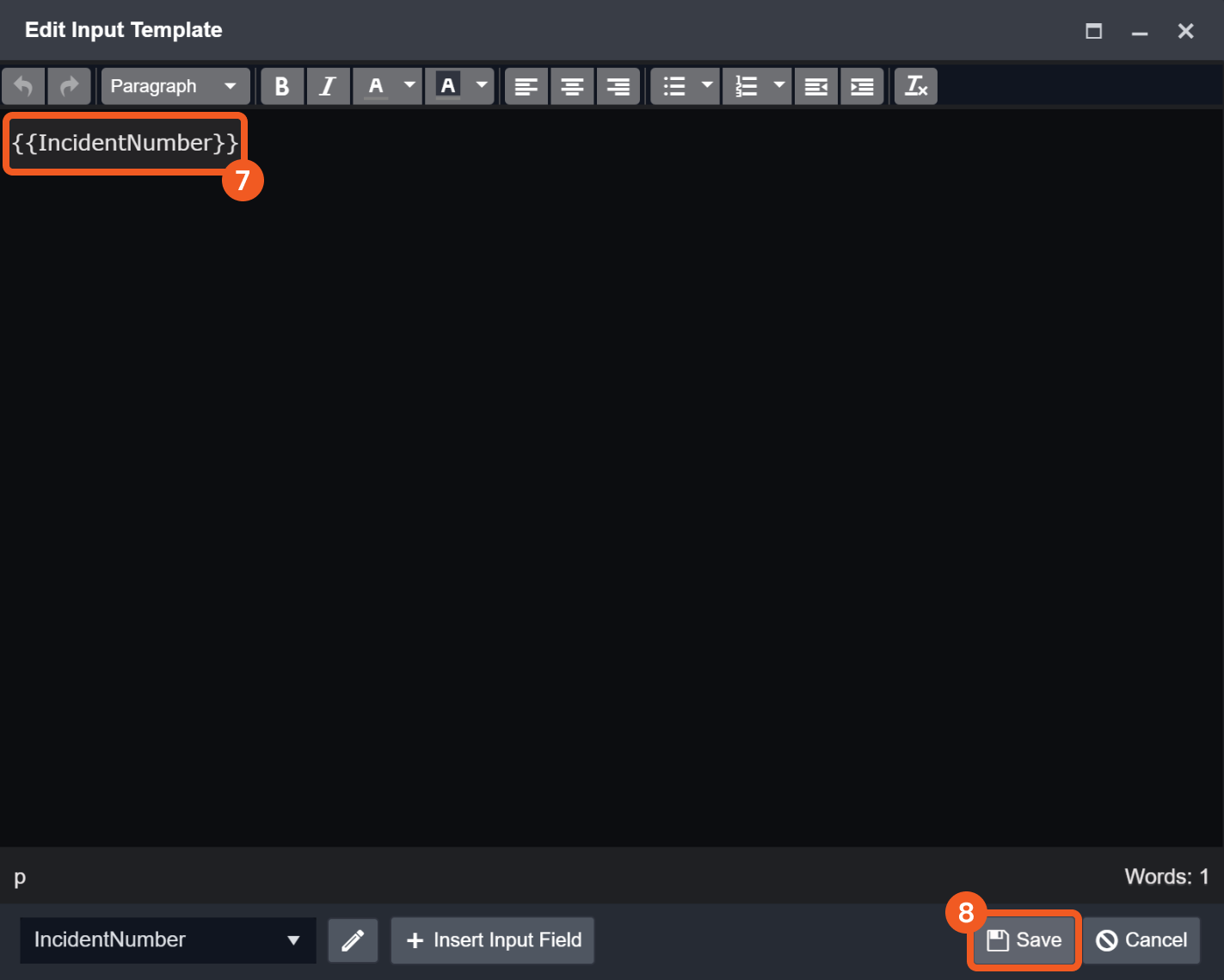This screenshot has width=1224, height=980.
Task: Align the text to the right
Action: 618,86
